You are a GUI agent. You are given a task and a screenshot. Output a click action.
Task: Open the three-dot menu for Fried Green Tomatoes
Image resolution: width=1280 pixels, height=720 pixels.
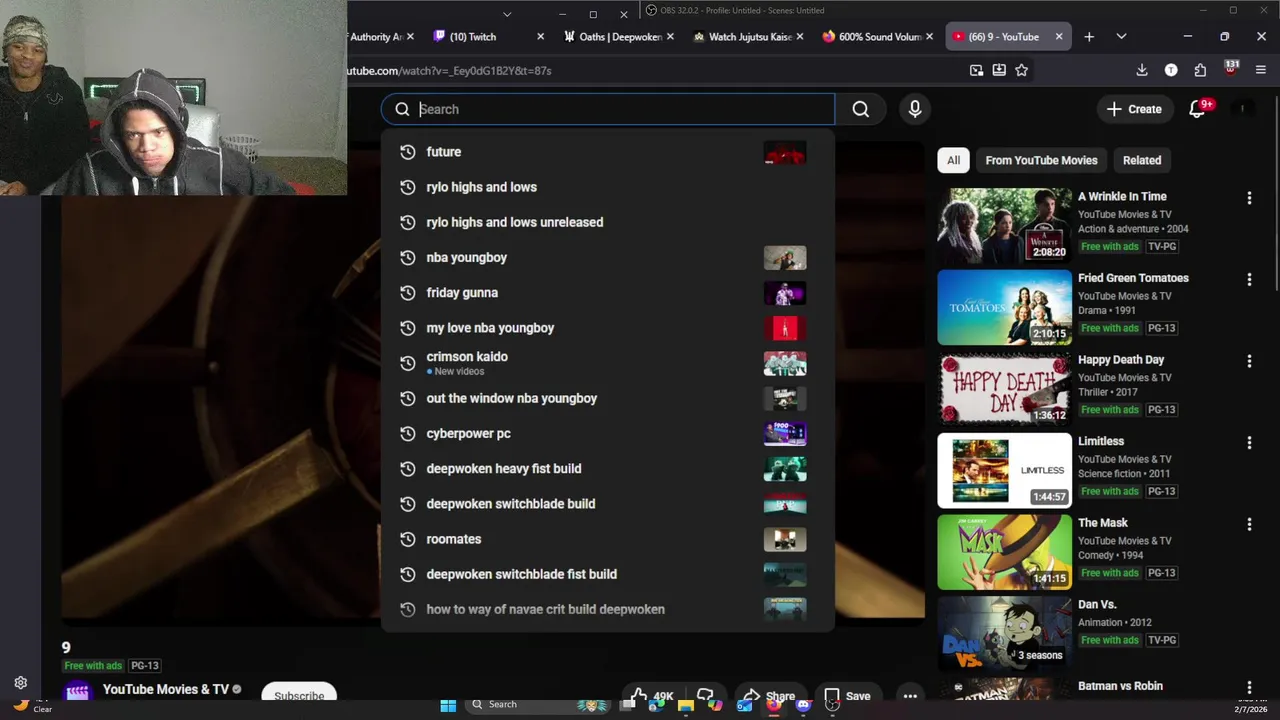1249,280
